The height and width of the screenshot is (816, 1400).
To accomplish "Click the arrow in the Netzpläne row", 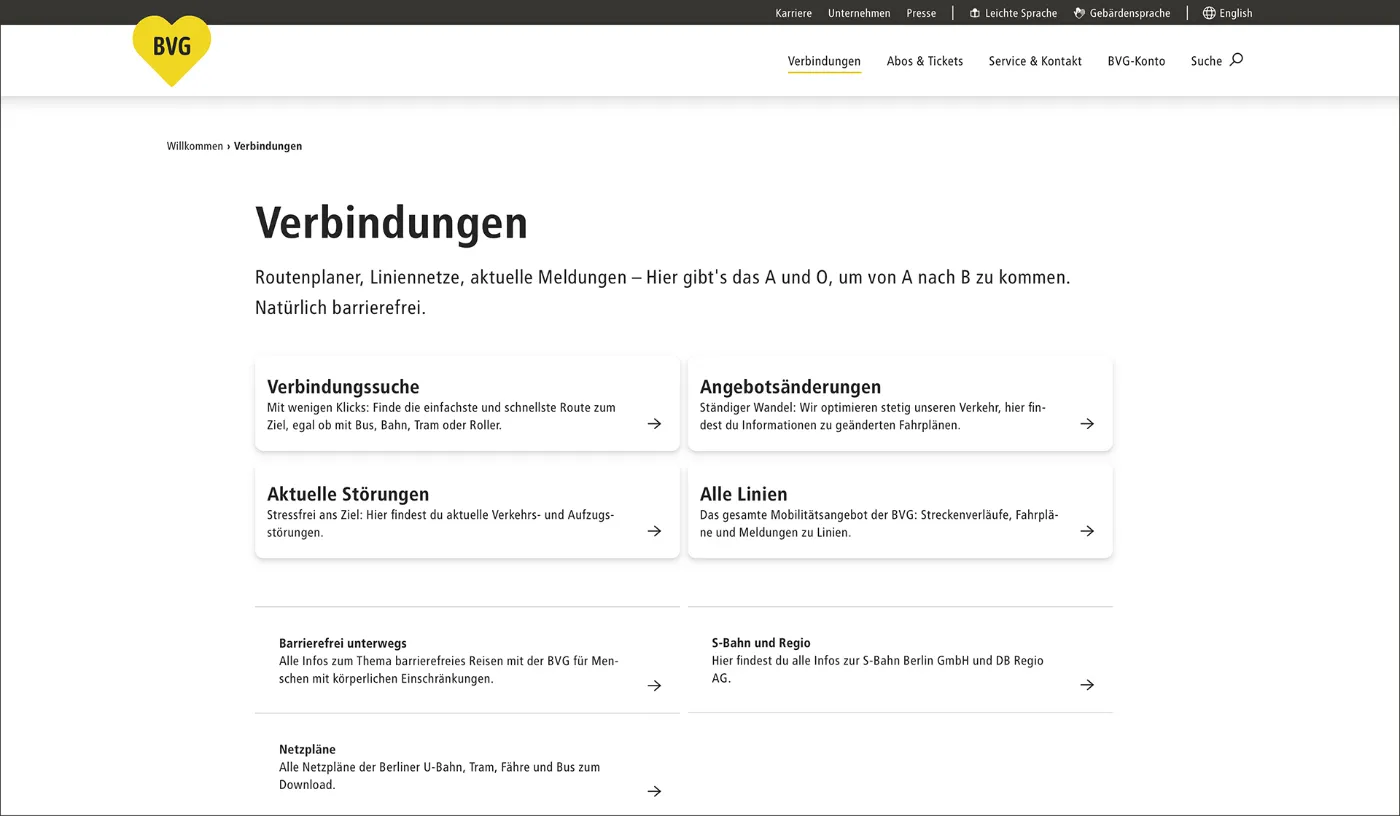I will [654, 791].
